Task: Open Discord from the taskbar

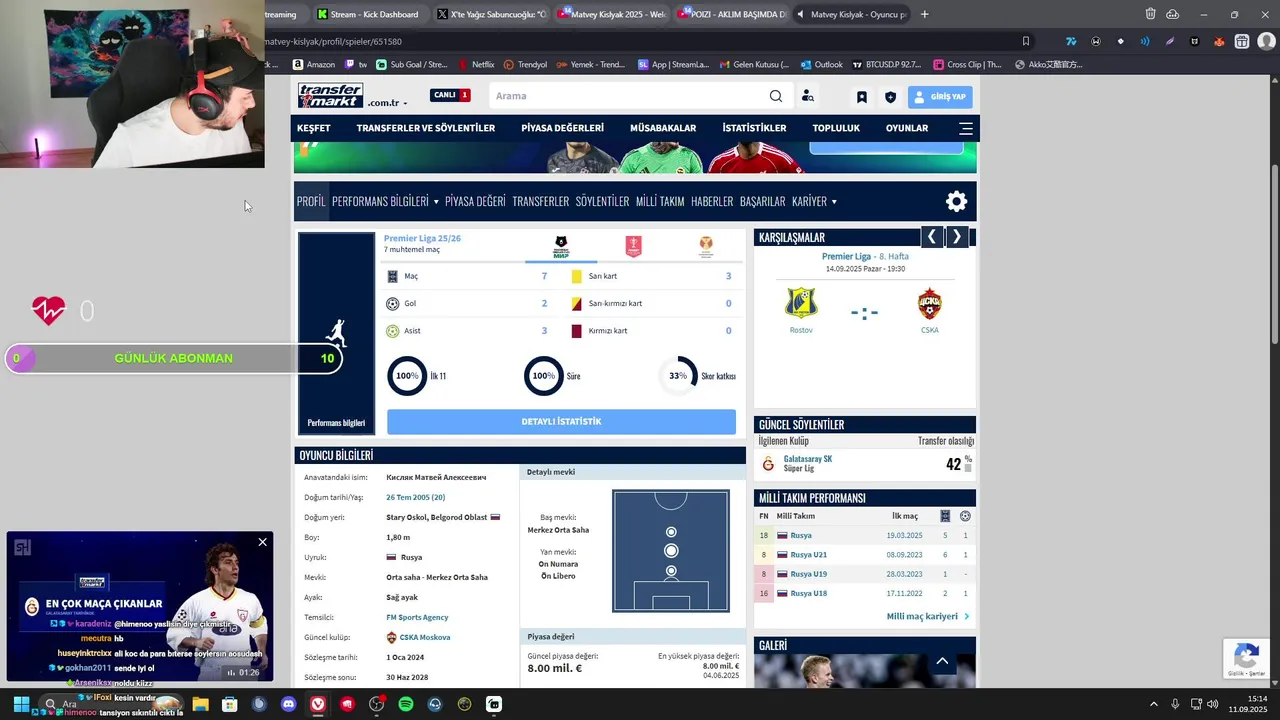Action: pyautogui.click(x=289, y=704)
